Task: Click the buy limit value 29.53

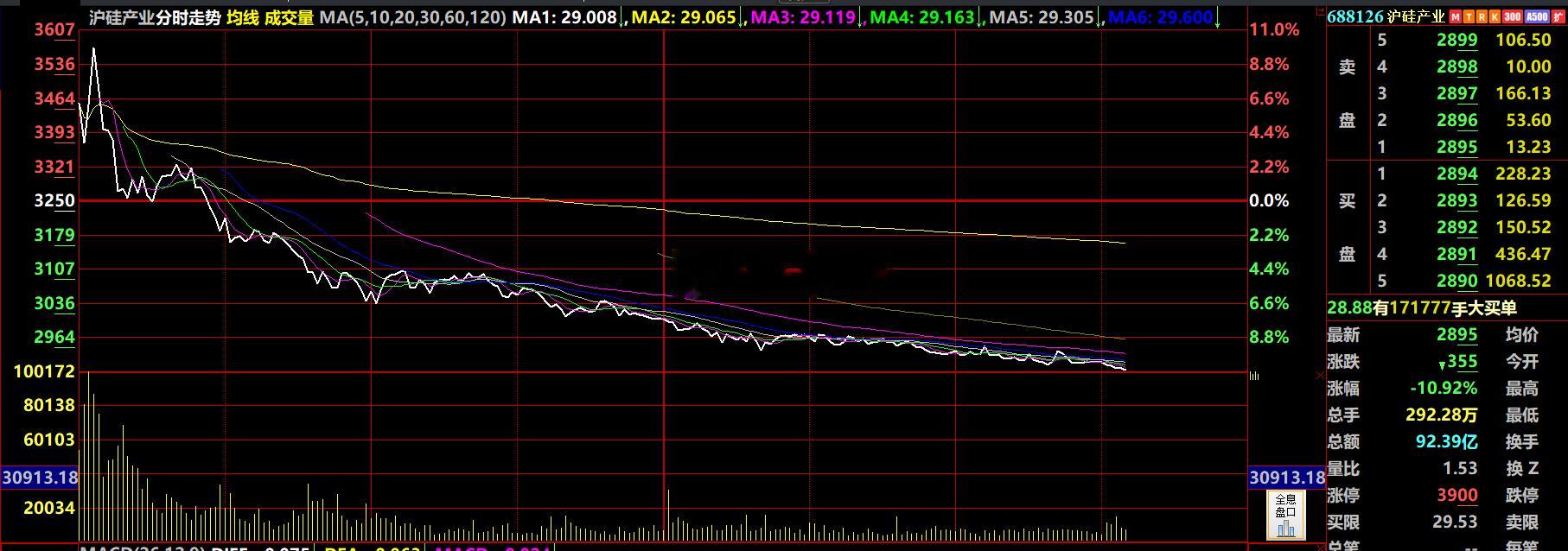Action: click(1455, 522)
